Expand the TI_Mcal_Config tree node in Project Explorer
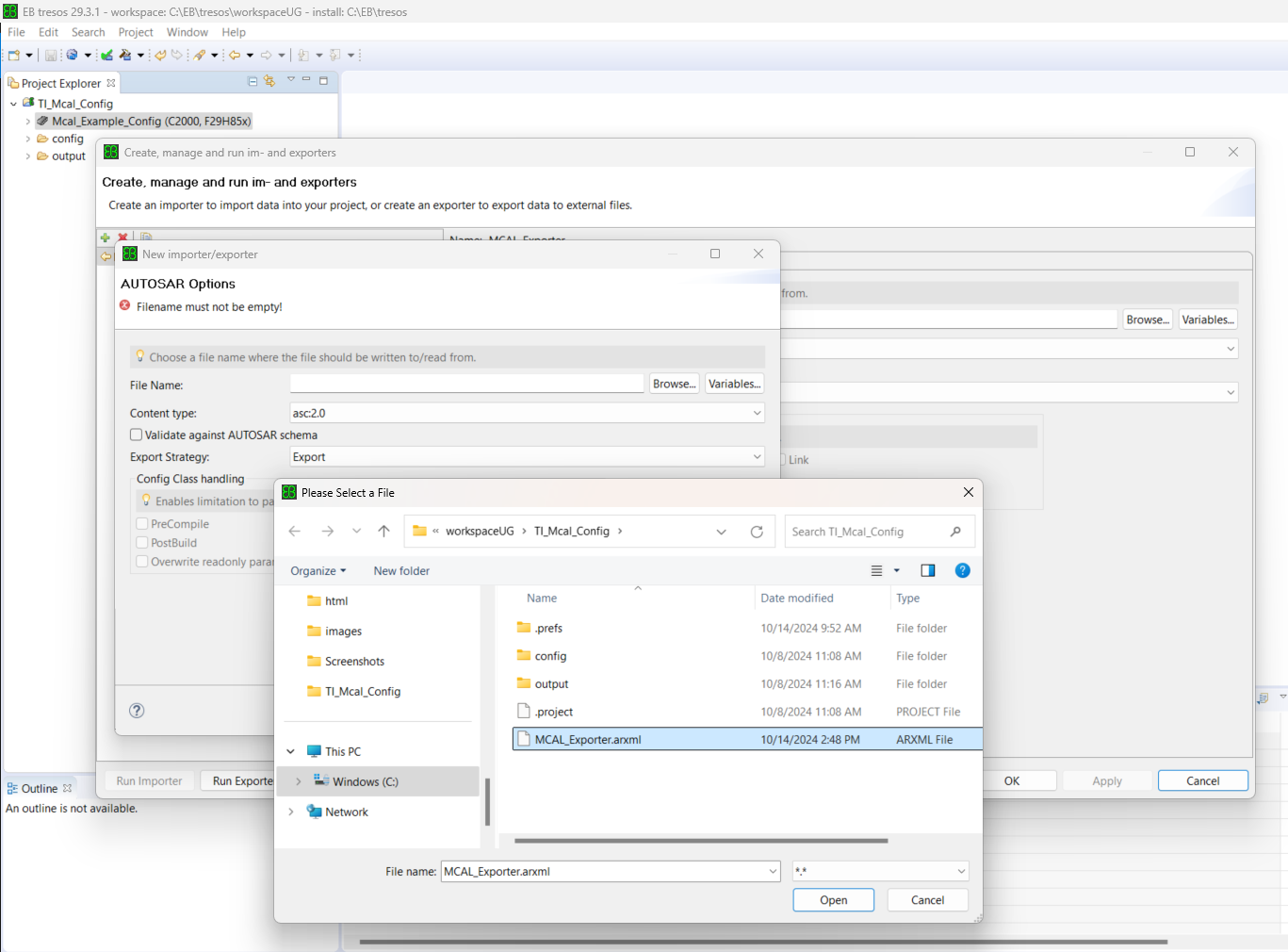Viewport: 1288px width, 952px height. click(14, 104)
